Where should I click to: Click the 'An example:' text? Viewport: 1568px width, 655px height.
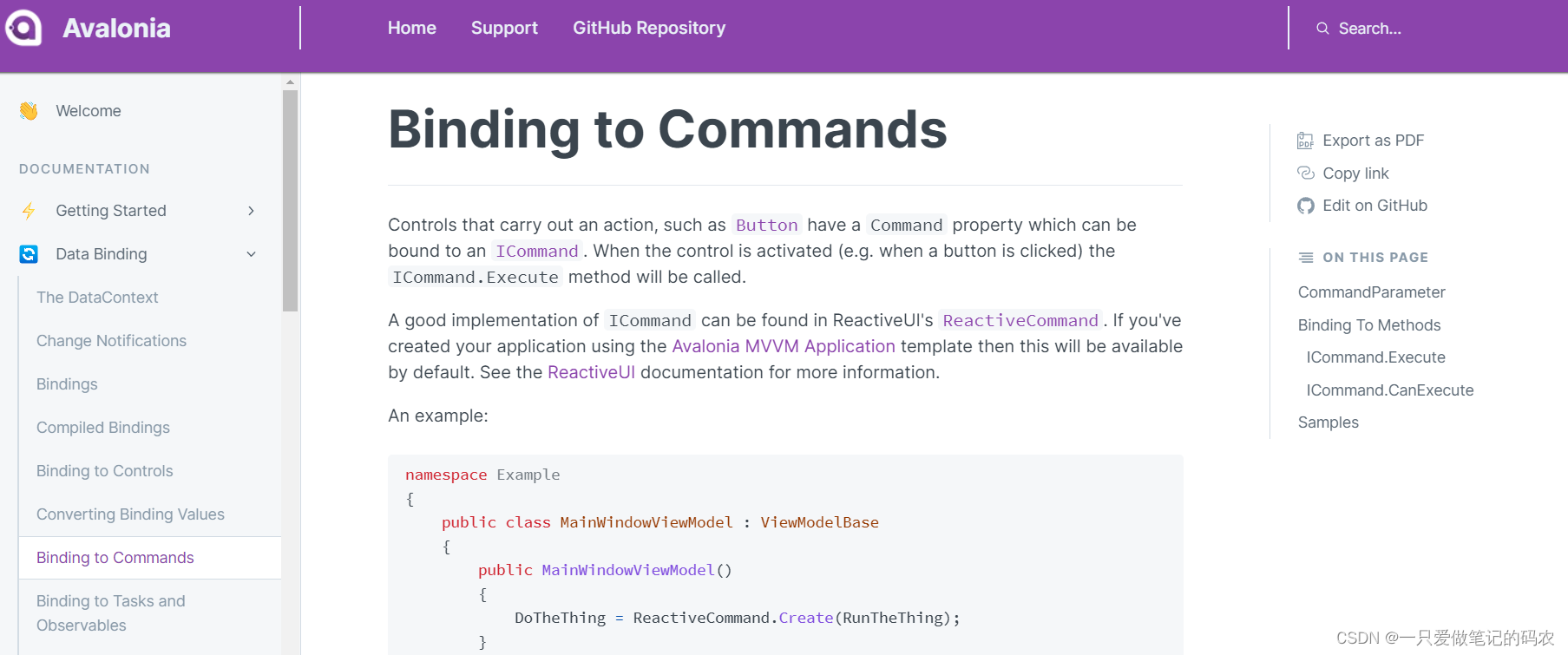(x=438, y=416)
